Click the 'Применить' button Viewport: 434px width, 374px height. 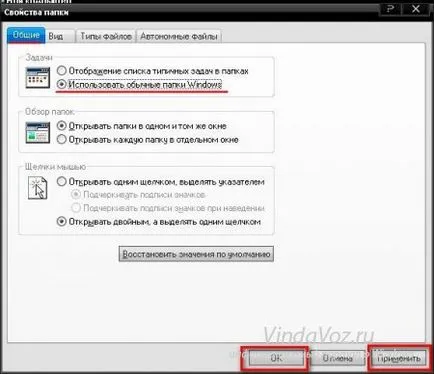coord(399,358)
